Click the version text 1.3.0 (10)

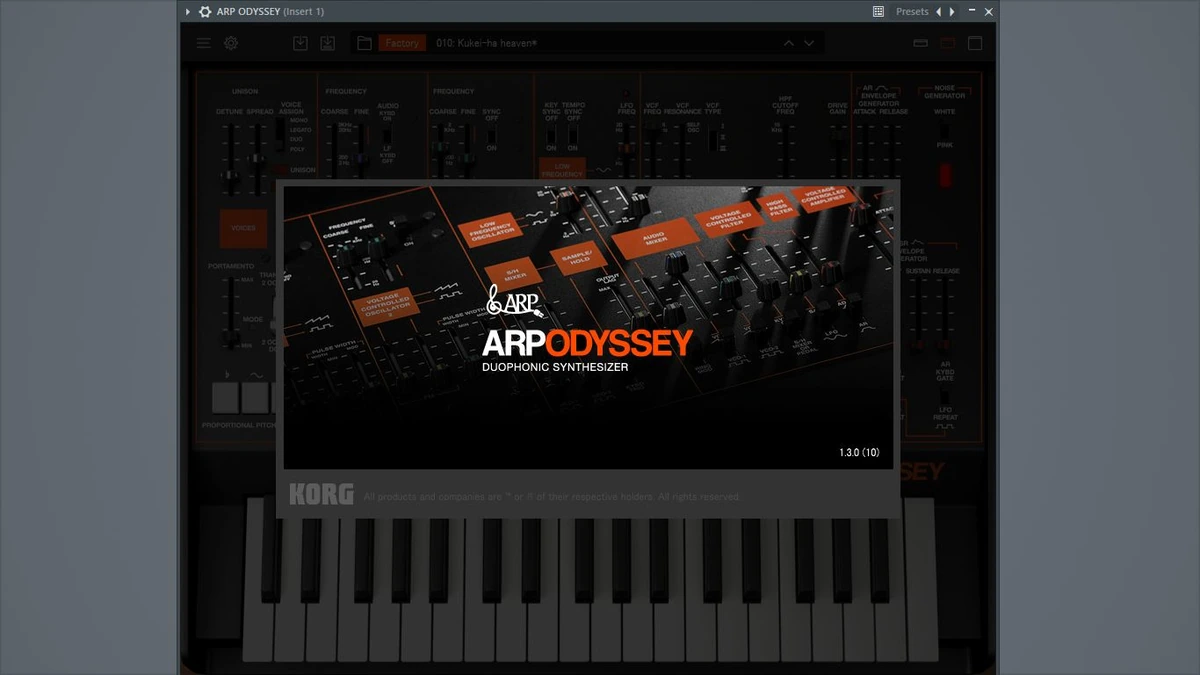tap(859, 453)
